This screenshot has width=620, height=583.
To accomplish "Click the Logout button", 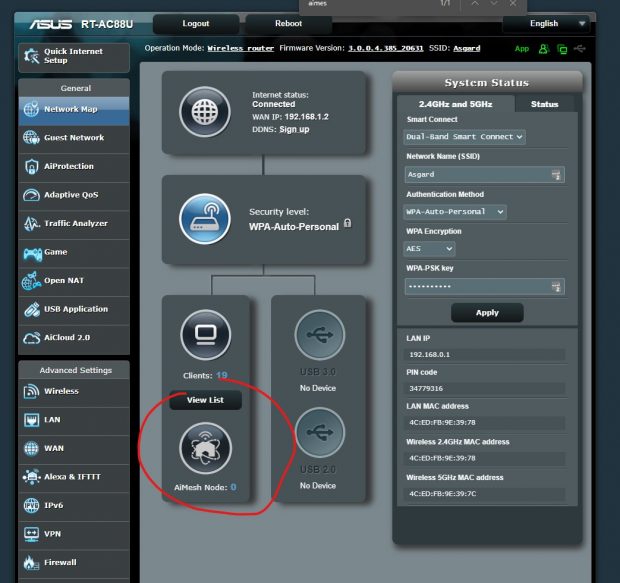I will pos(196,24).
